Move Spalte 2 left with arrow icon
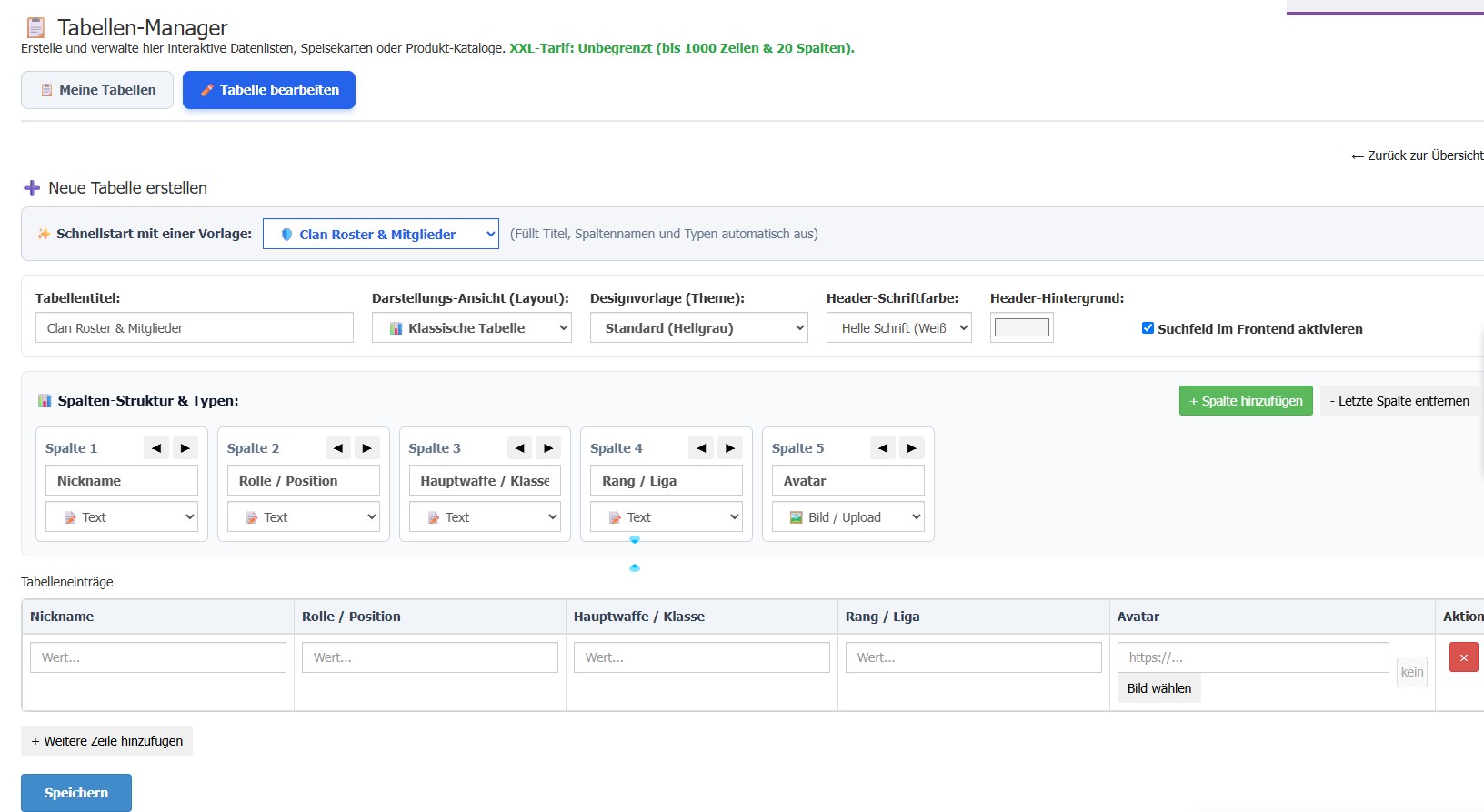The image size is (1484, 812). click(338, 448)
